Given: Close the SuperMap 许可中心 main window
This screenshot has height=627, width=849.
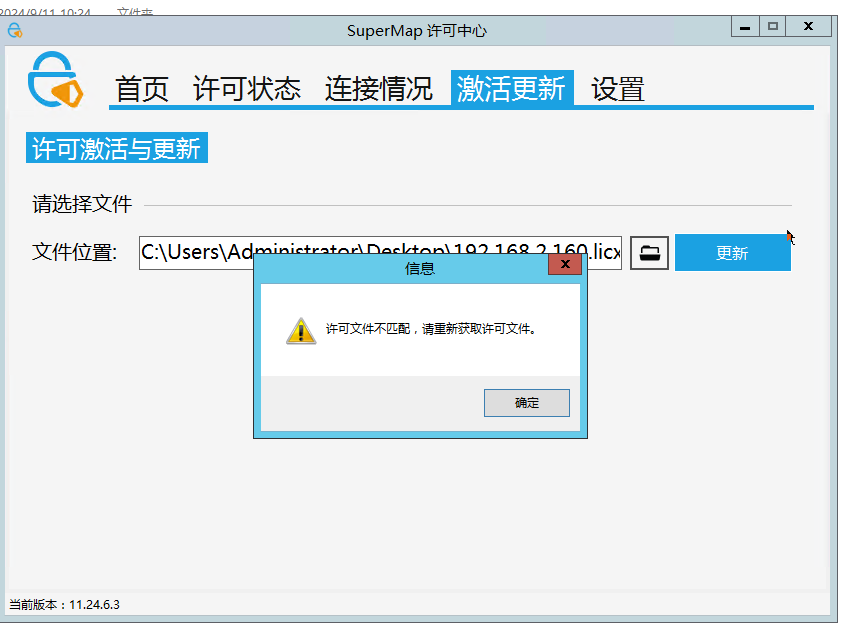Looking at the screenshot, I should [808, 27].
